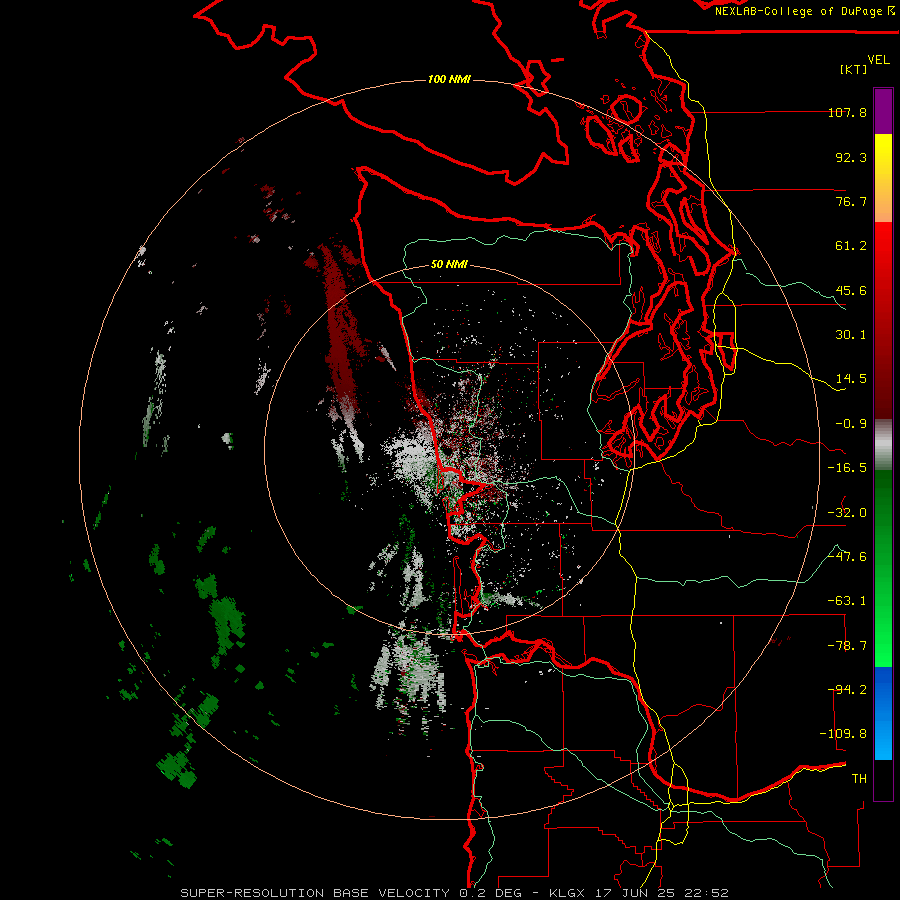Click the 45.6 legend value
The height and width of the screenshot is (900, 900).
click(851, 290)
